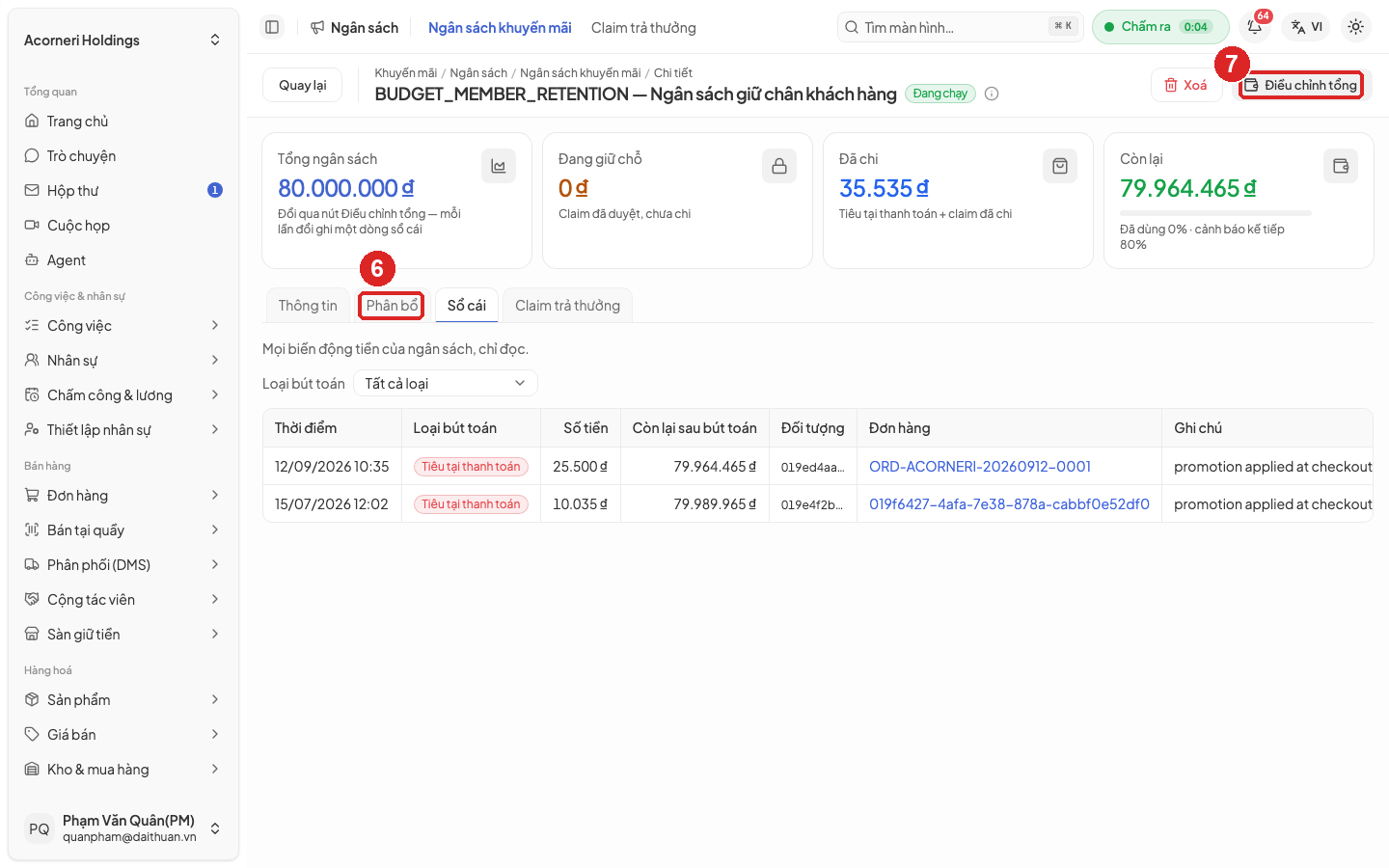Screen dimensions: 1389x868
Task: Open the Claim trả thưởng tab below cards
Action: click(567, 306)
